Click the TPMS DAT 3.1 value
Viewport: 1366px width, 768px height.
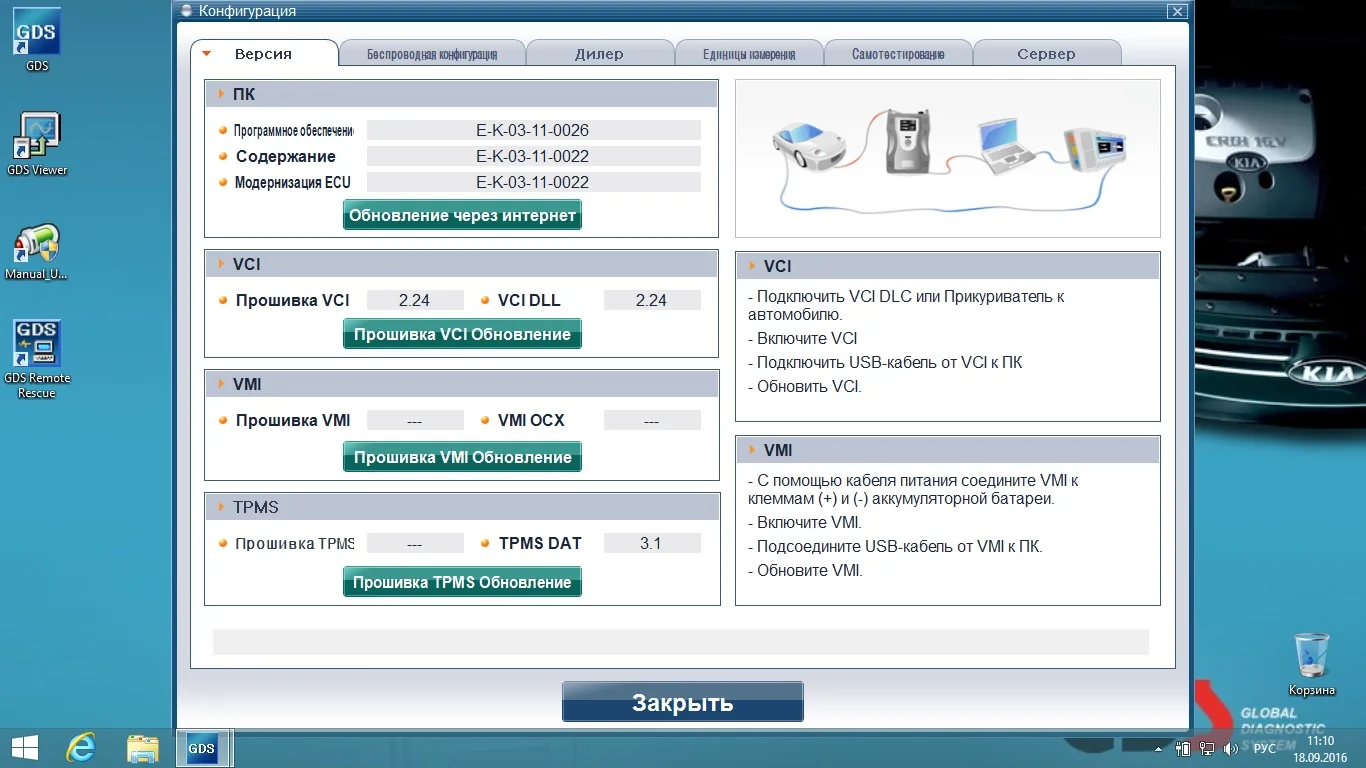(x=652, y=543)
